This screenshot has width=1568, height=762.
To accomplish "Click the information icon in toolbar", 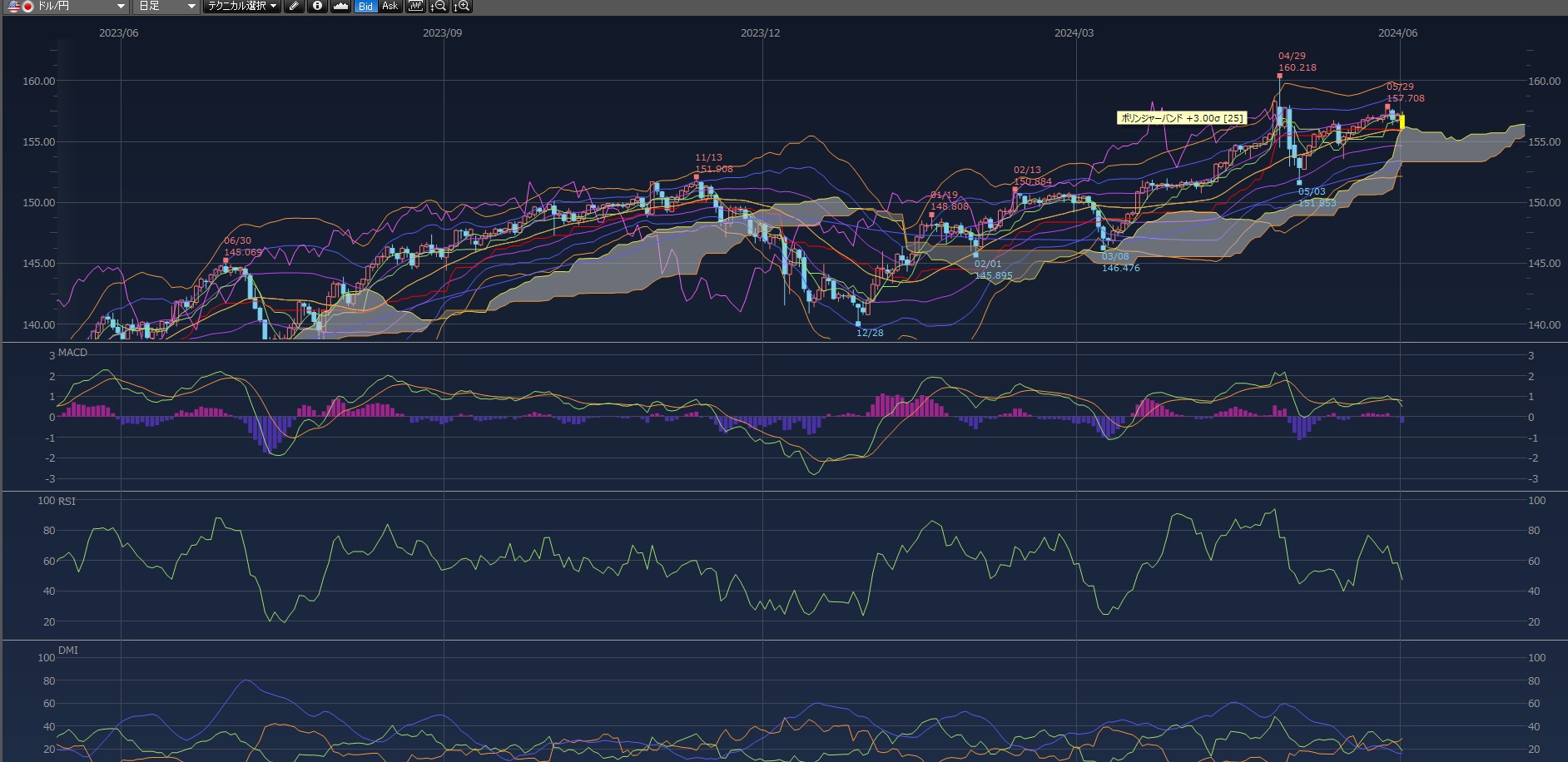I will click(317, 7).
